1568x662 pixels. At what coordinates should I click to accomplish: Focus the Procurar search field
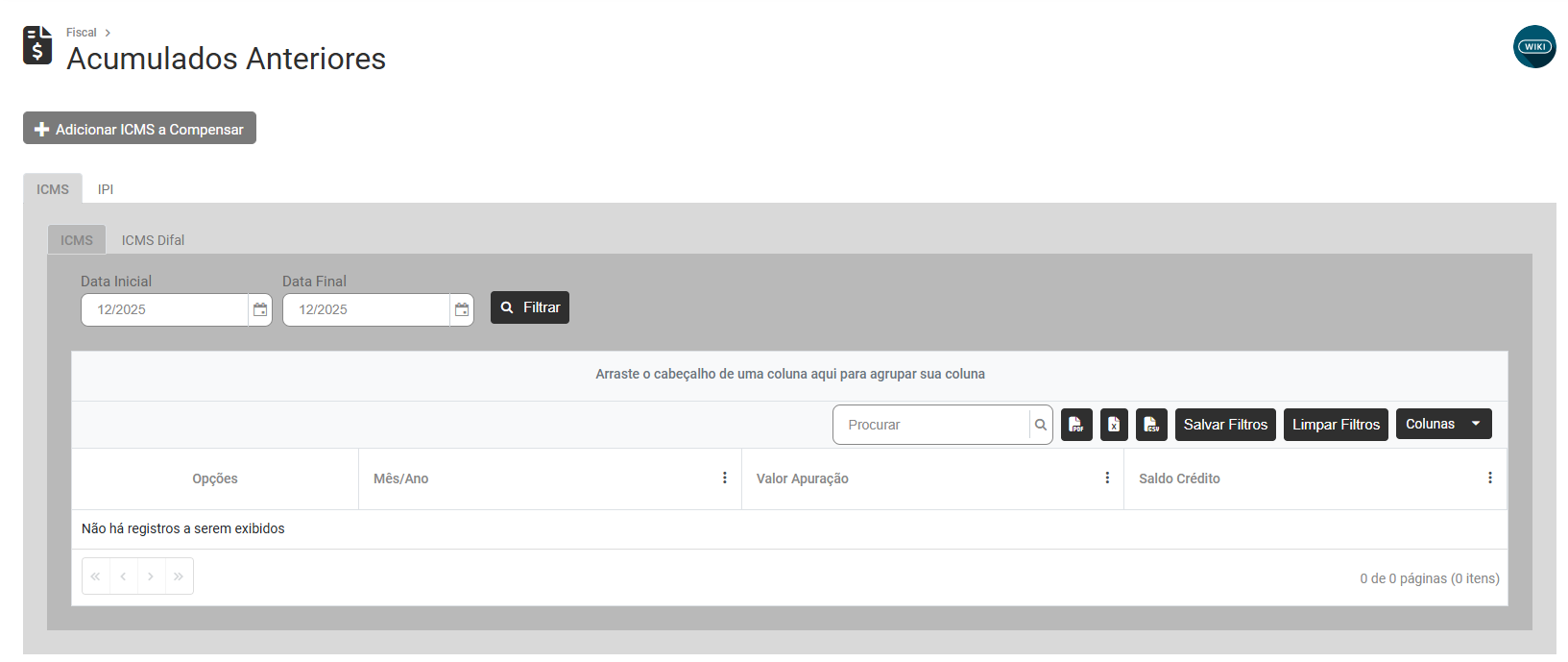tap(931, 425)
